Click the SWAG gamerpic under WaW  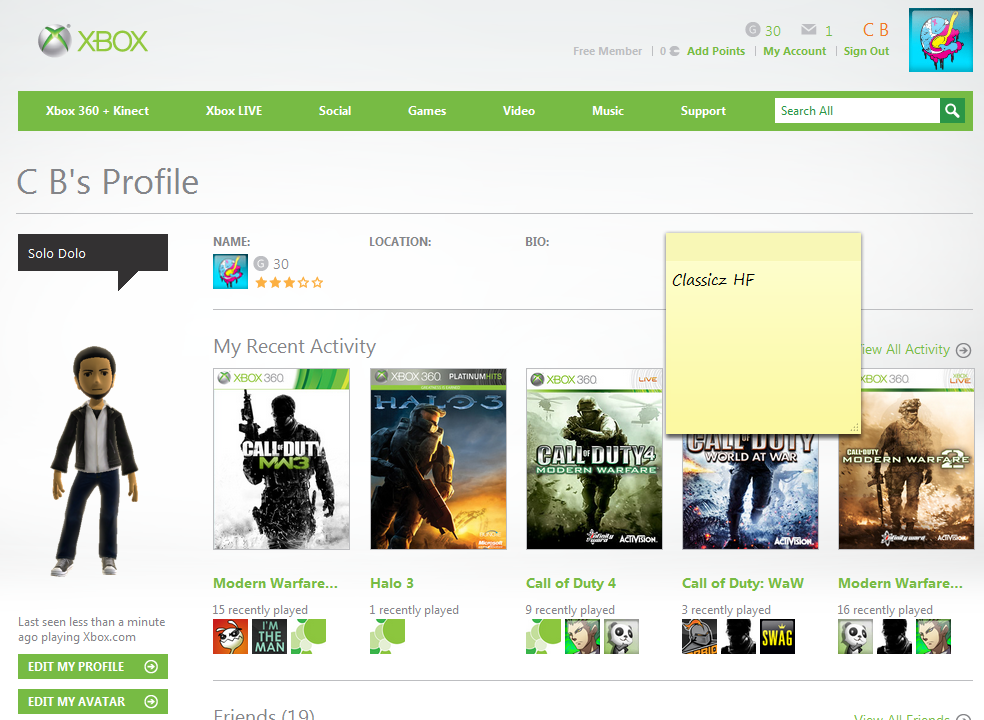(x=778, y=637)
